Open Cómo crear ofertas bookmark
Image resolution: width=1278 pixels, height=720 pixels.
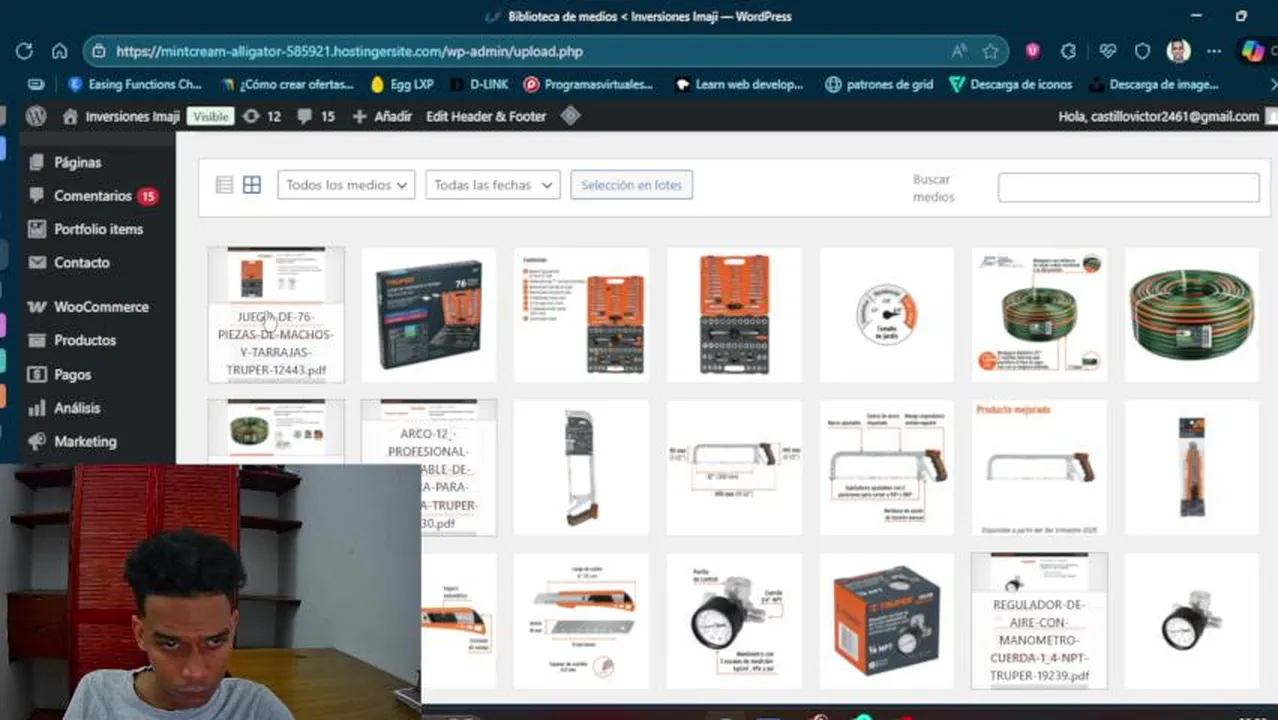pyautogui.click(x=288, y=84)
